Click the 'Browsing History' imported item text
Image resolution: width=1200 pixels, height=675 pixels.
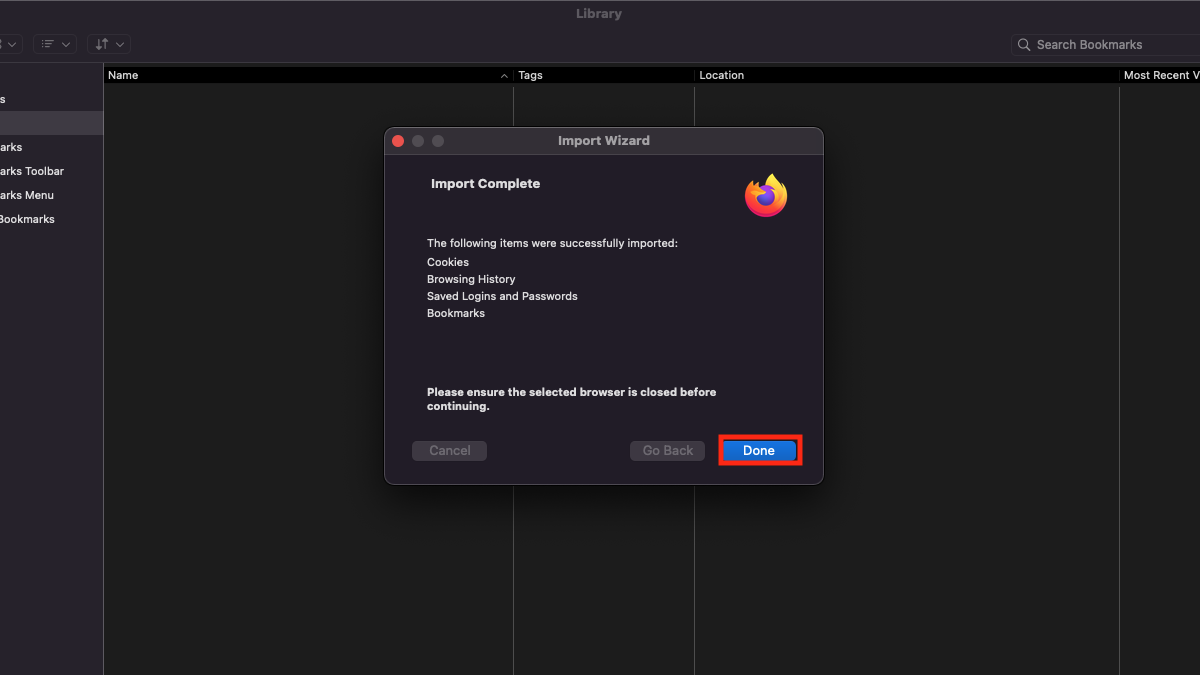pos(471,279)
